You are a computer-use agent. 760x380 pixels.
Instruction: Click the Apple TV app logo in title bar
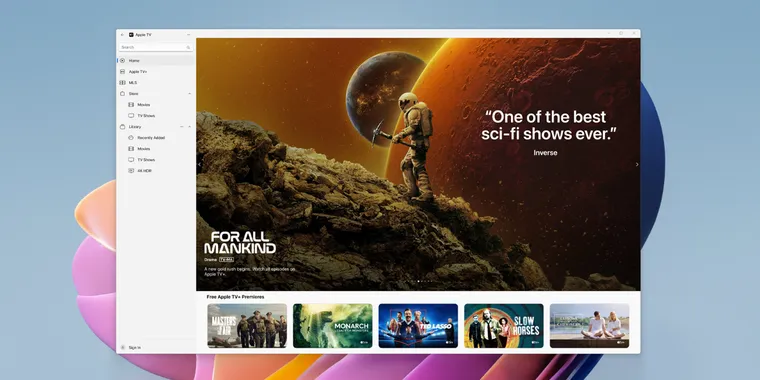pos(131,35)
